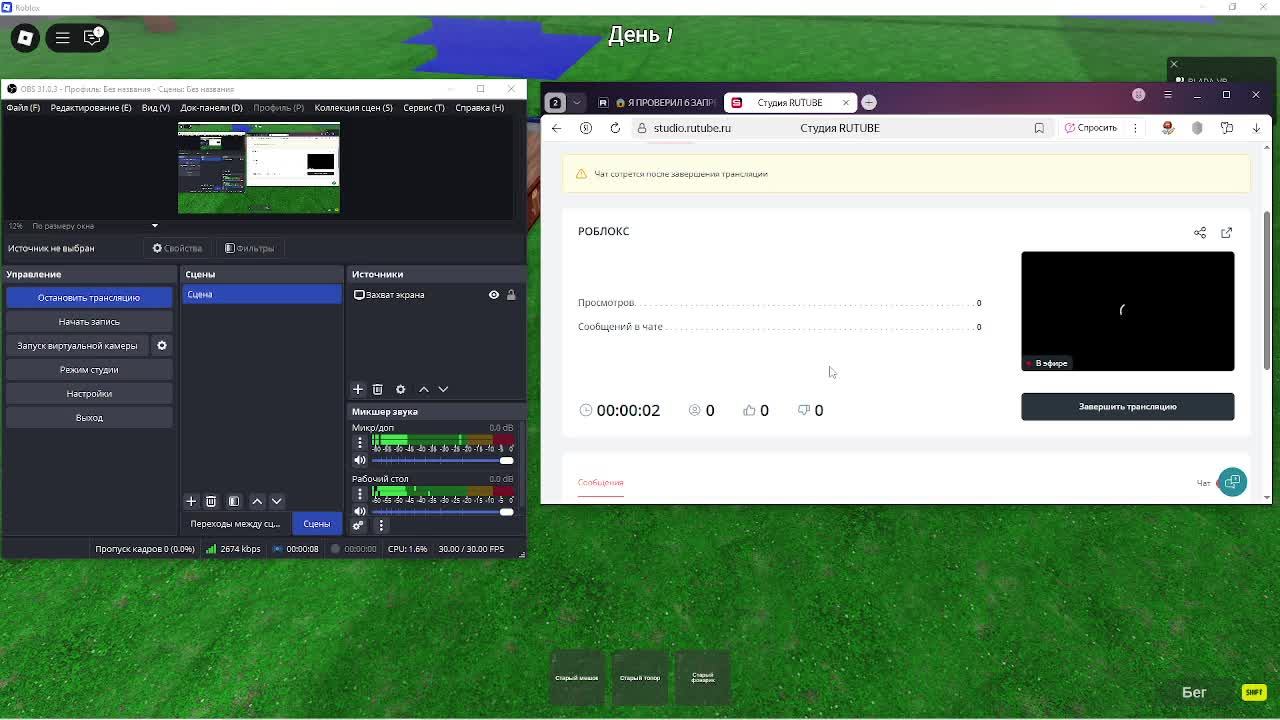Switch to the Сцены dock tab
The height and width of the screenshot is (720, 1280).
point(316,524)
